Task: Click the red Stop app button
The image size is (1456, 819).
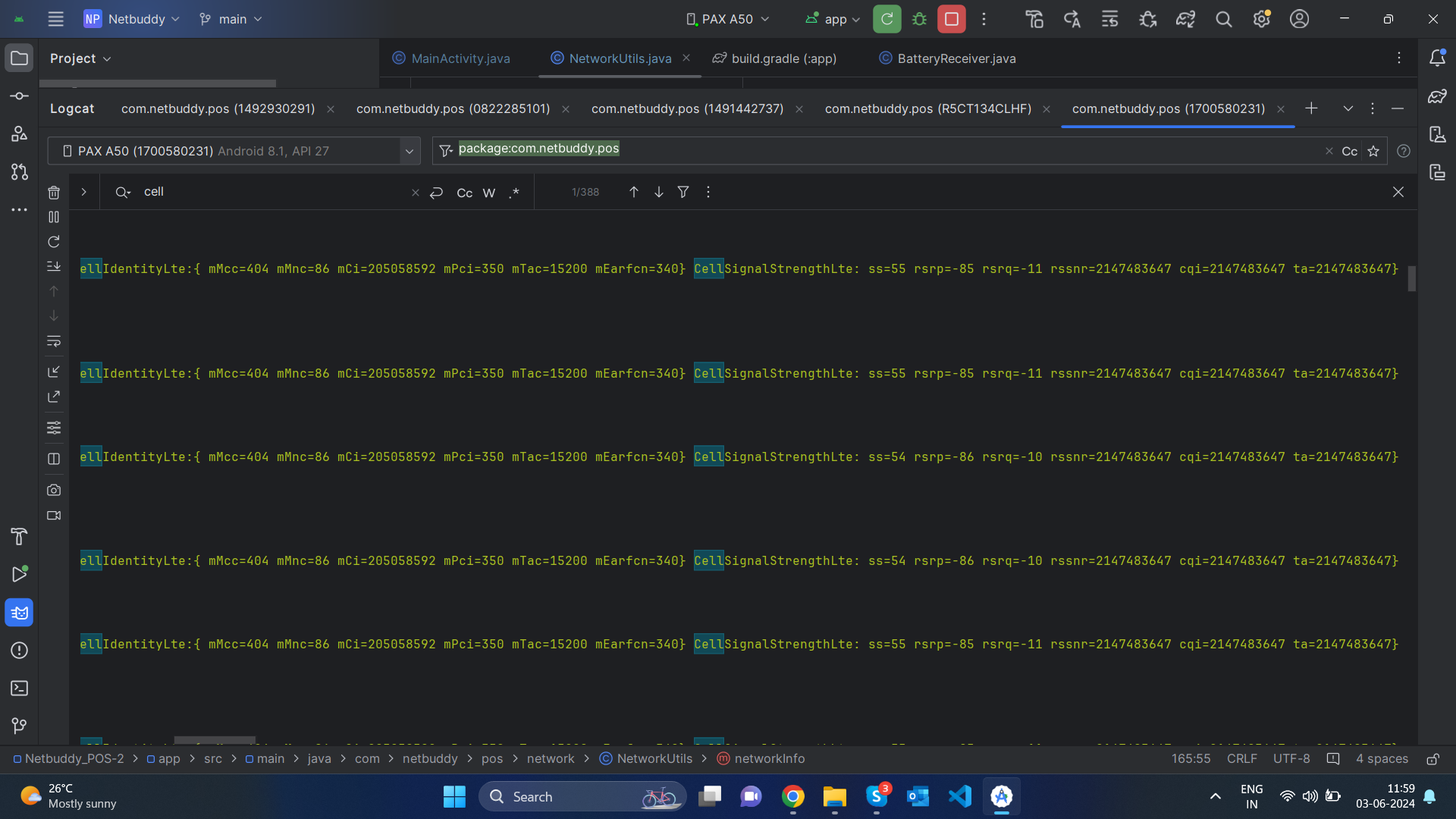Action: point(951,19)
